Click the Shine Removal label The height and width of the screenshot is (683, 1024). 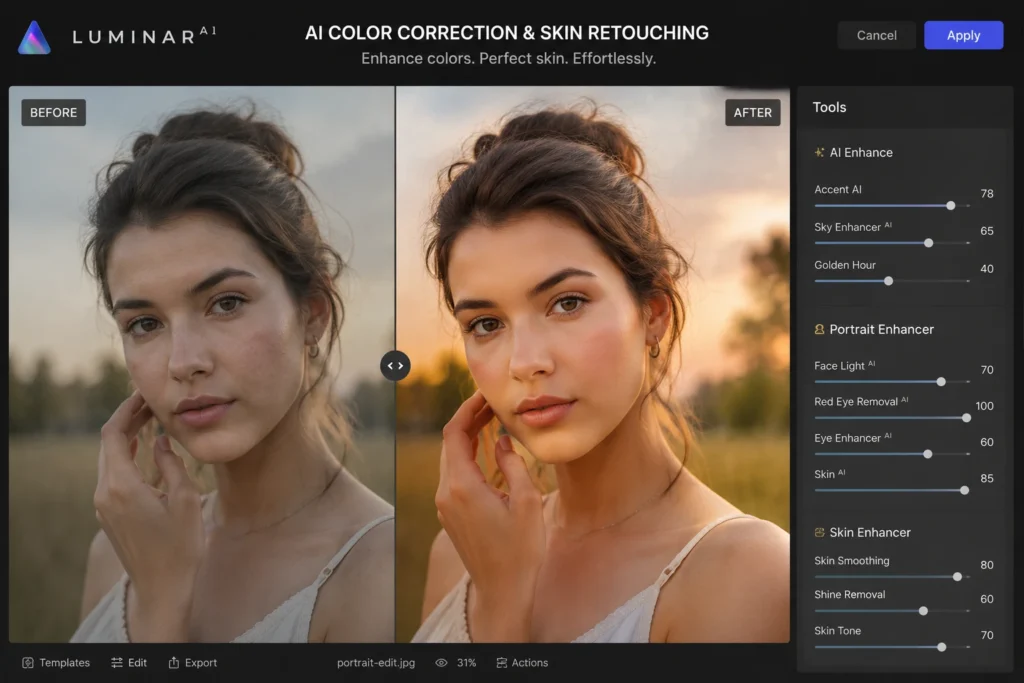pos(850,594)
